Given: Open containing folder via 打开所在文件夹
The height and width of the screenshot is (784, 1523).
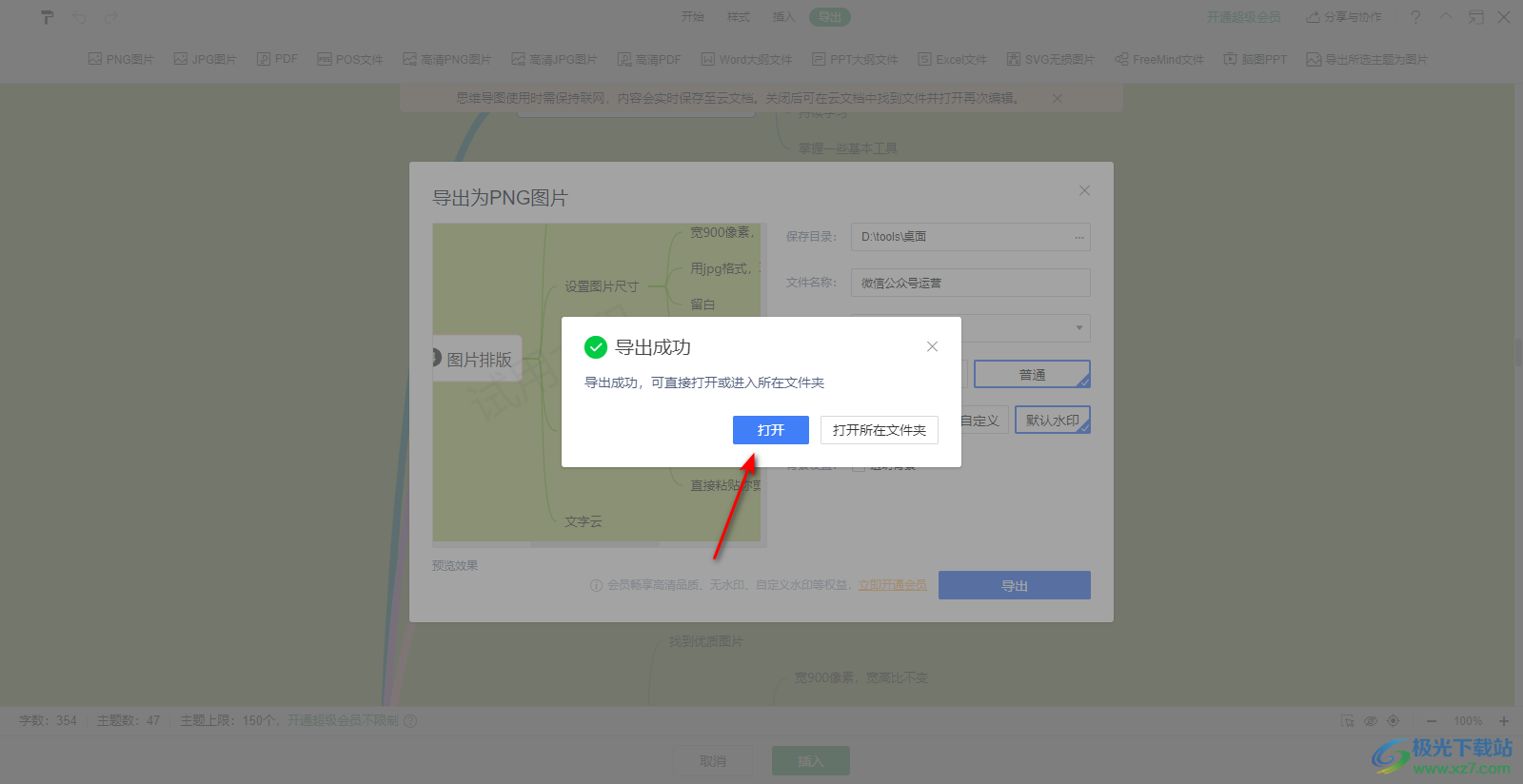Looking at the screenshot, I should coord(879,430).
